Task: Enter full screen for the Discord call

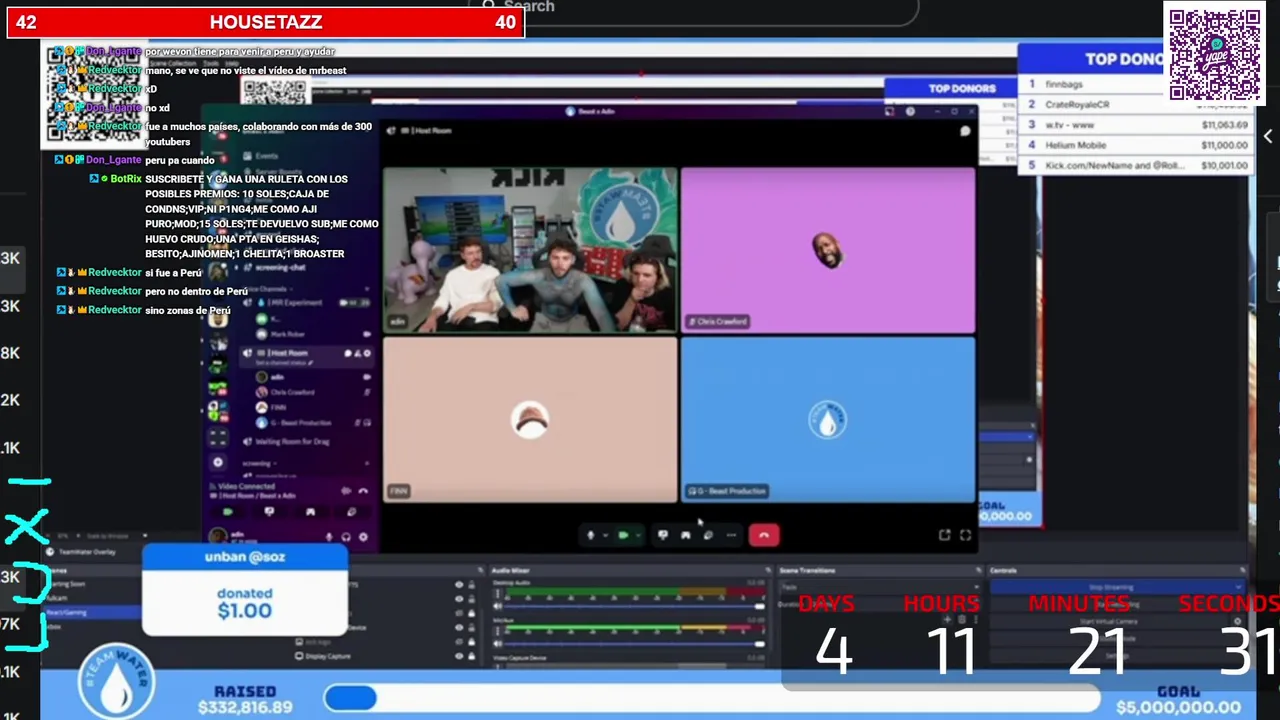Action: pyautogui.click(x=965, y=535)
